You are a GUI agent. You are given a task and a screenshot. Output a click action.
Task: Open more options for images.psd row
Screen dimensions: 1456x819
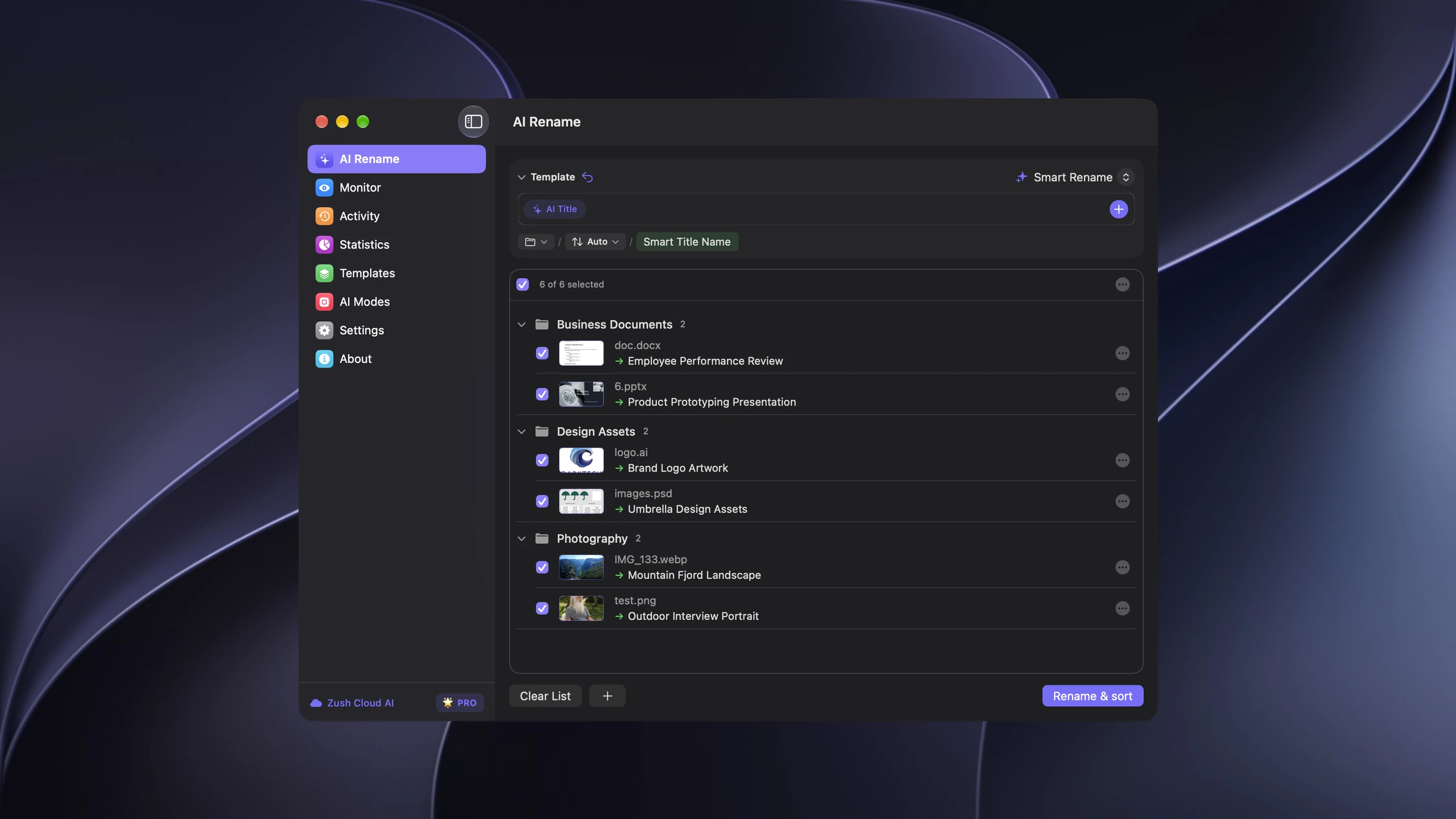(x=1122, y=501)
